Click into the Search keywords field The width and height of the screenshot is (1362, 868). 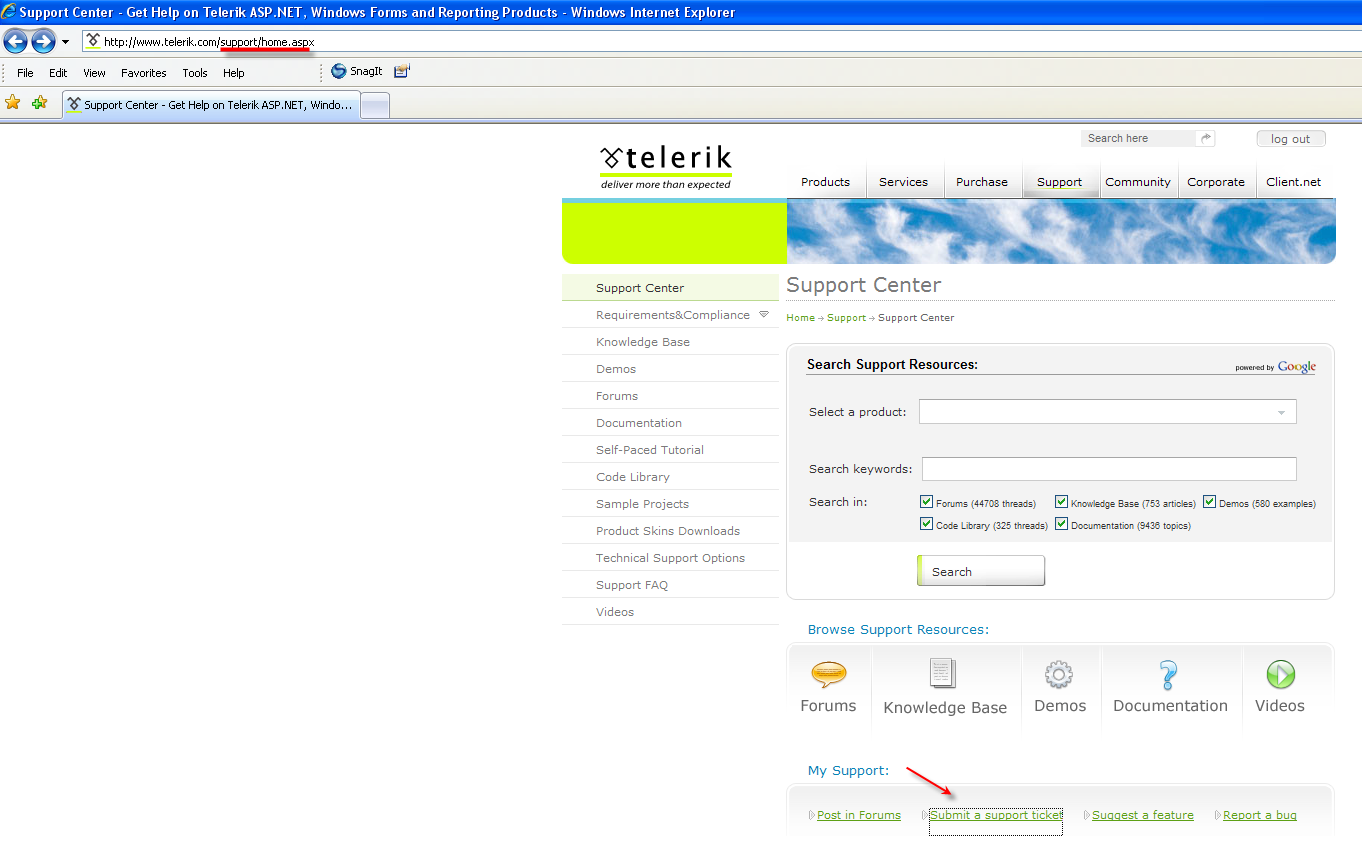[1109, 469]
